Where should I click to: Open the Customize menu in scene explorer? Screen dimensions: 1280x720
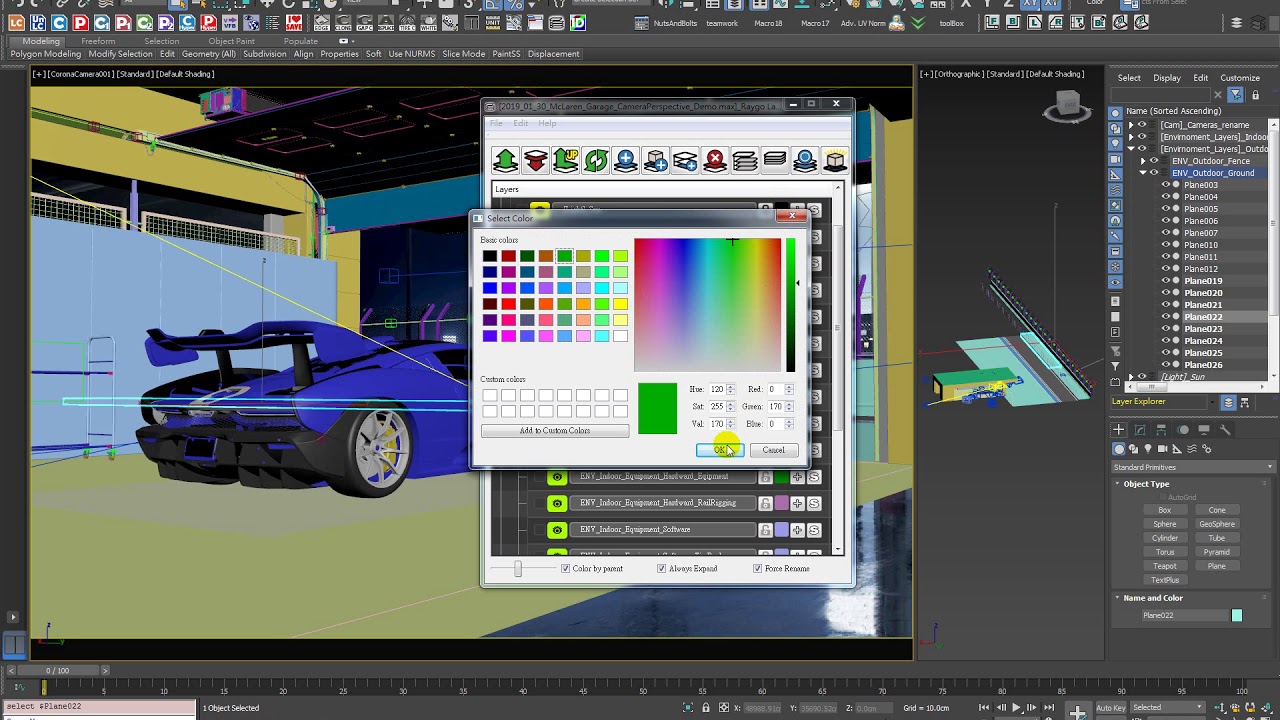[1239, 78]
